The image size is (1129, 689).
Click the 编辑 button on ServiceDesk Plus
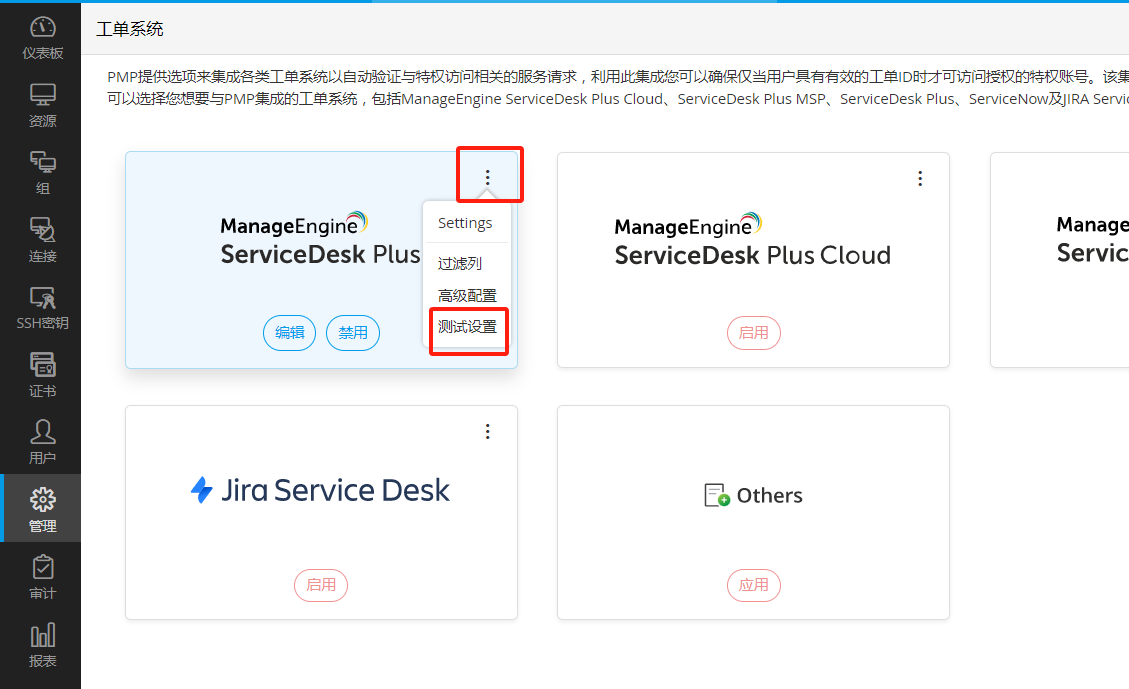pos(290,333)
